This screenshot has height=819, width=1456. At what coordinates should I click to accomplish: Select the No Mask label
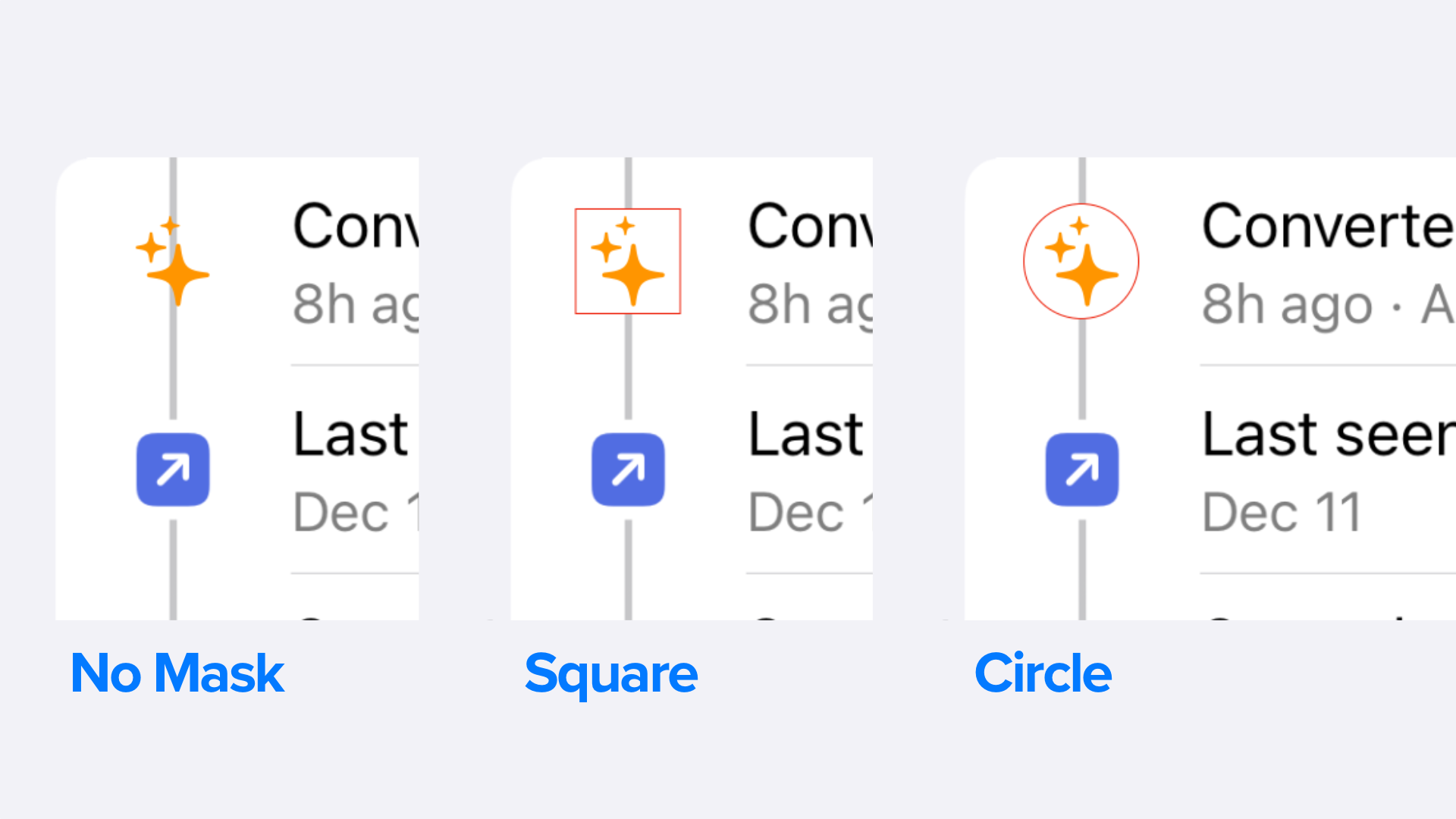pyautogui.click(x=177, y=673)
